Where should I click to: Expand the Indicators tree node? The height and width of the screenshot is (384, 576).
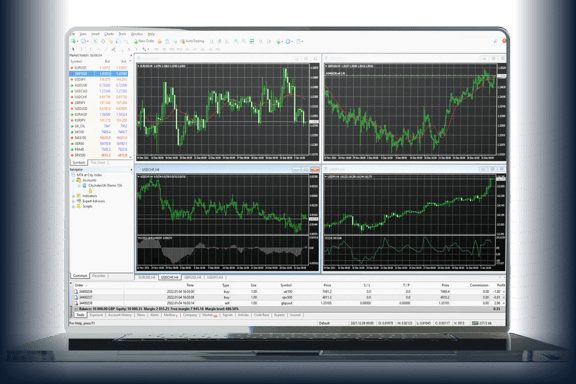pos(73,196)
